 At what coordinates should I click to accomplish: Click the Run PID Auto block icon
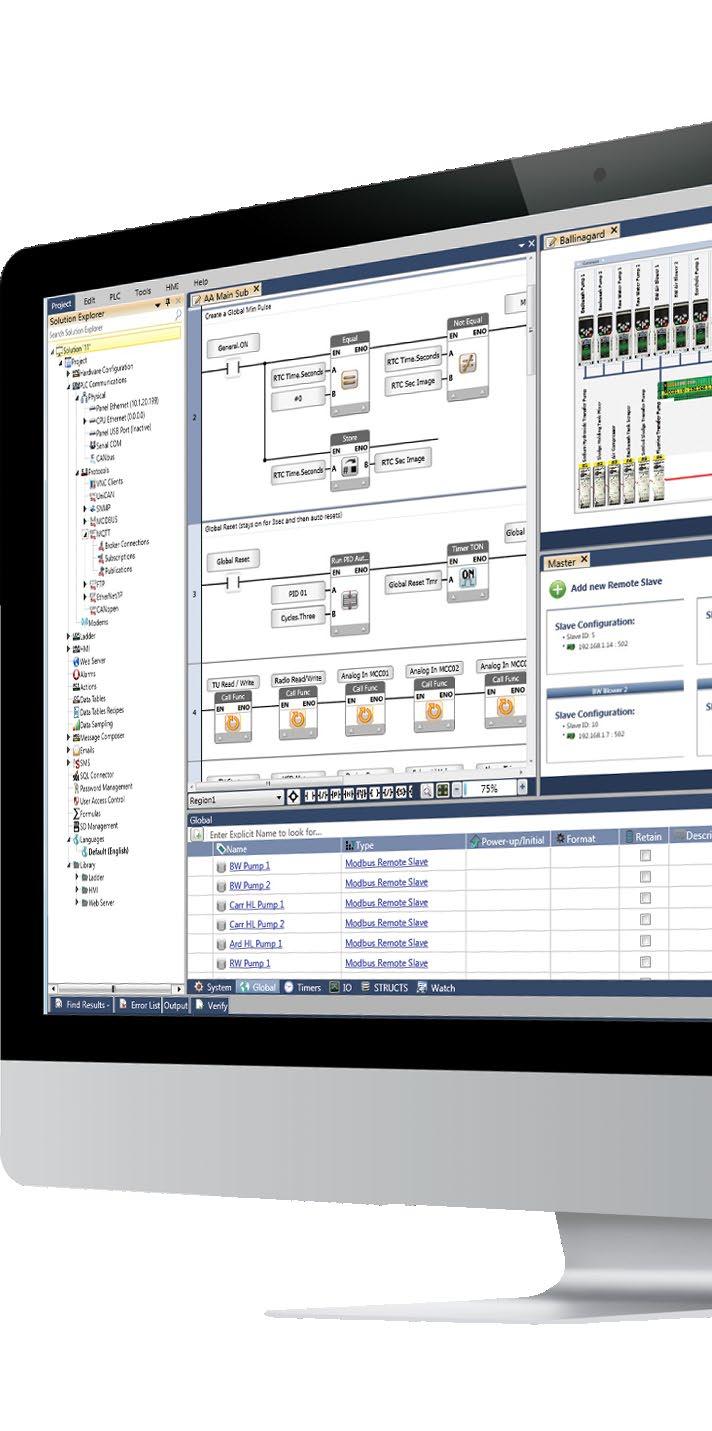[x=349, y=601]
